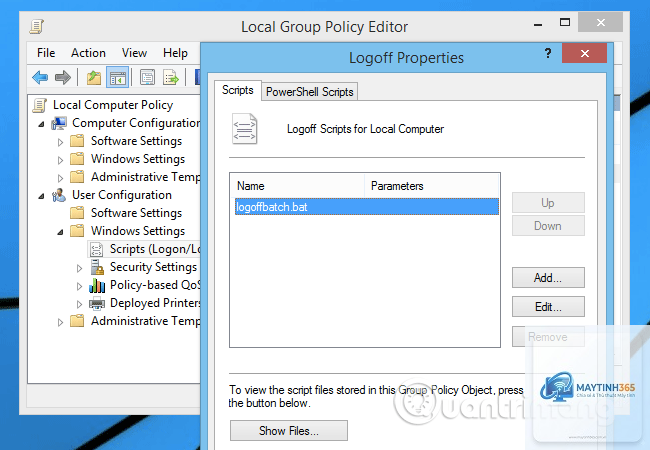Click the Export List toolbar icon
Image resolution: width=650 pixels, height=450 pixels.
tap(170, 77)
